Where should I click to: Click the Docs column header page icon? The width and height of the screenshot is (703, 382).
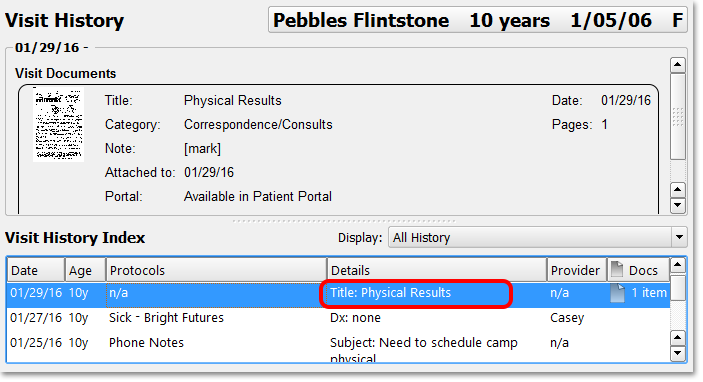pyautogui.click(x=617, y=269)
